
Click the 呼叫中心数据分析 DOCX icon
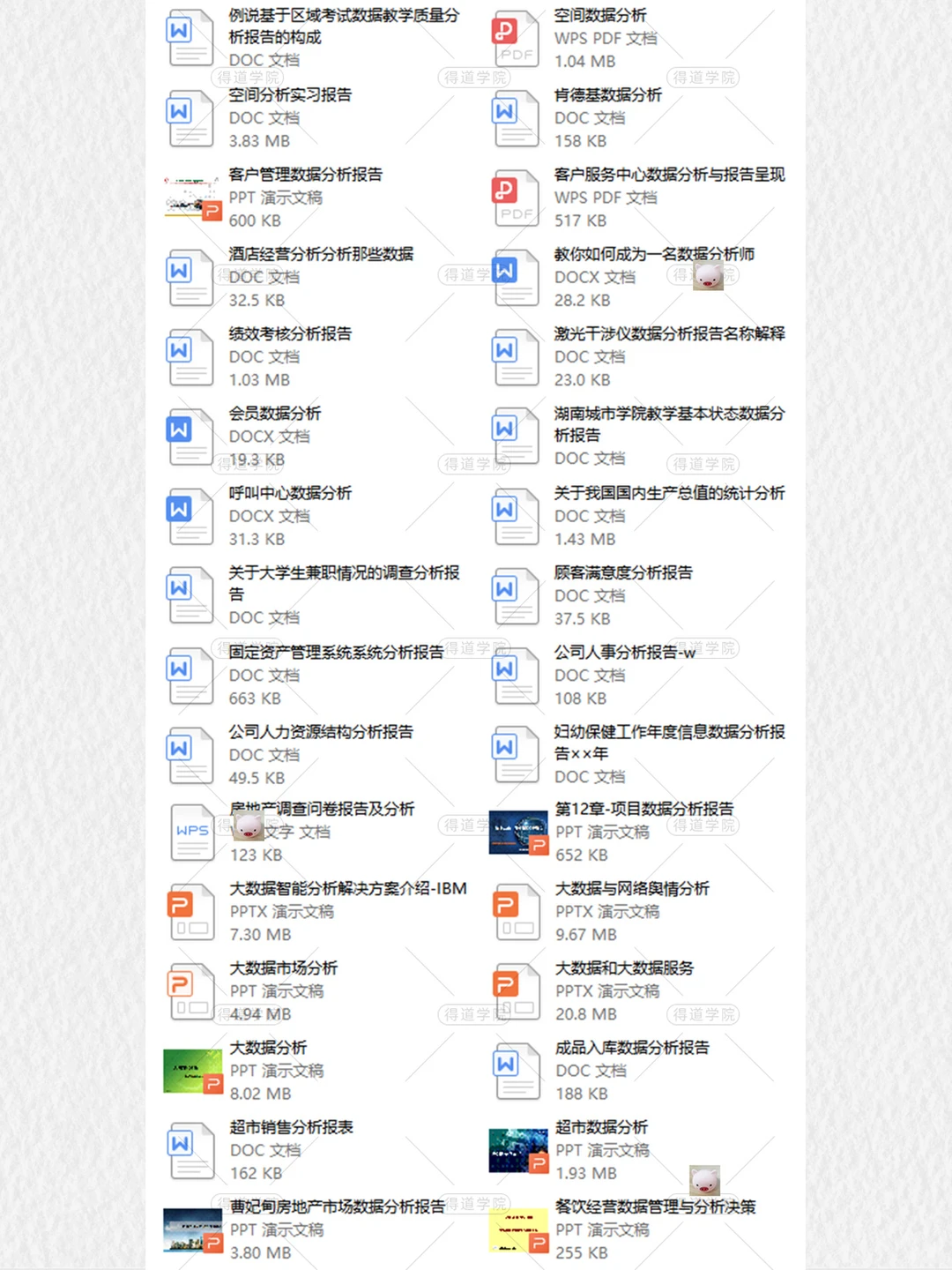[x=190, y=516]
